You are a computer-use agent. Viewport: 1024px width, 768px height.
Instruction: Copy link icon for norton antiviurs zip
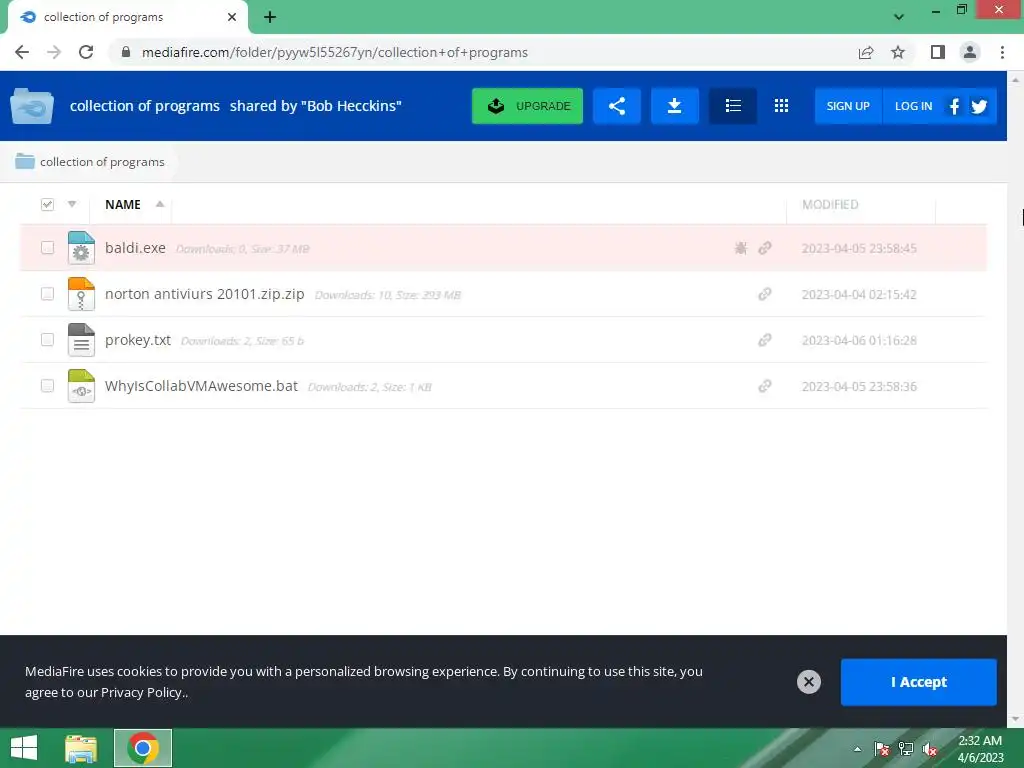tap(765, 295)
